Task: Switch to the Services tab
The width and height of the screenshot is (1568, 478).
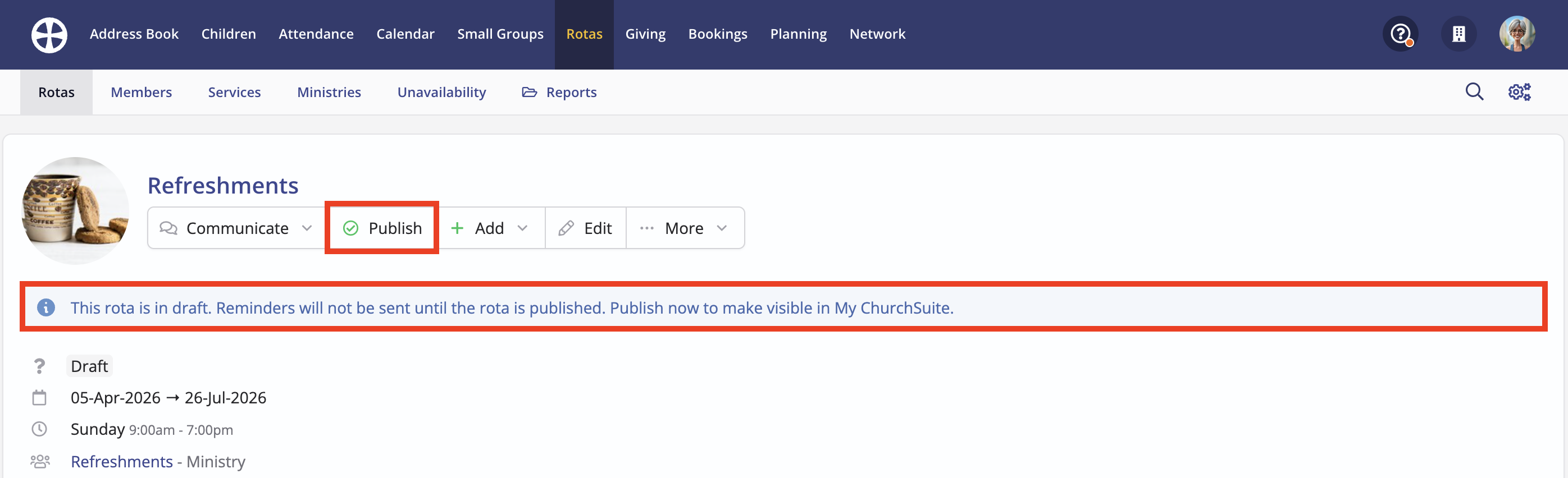Action: click(234, 93)
